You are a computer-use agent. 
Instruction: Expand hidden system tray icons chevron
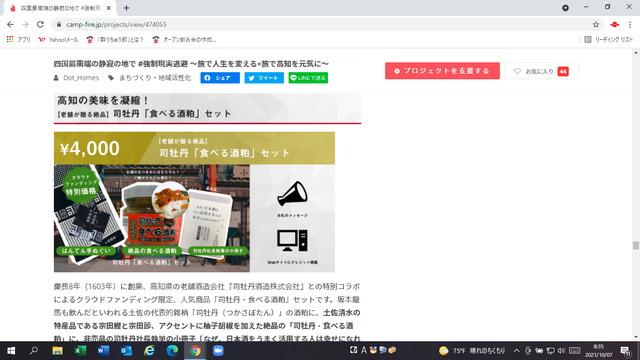(517, 351)
